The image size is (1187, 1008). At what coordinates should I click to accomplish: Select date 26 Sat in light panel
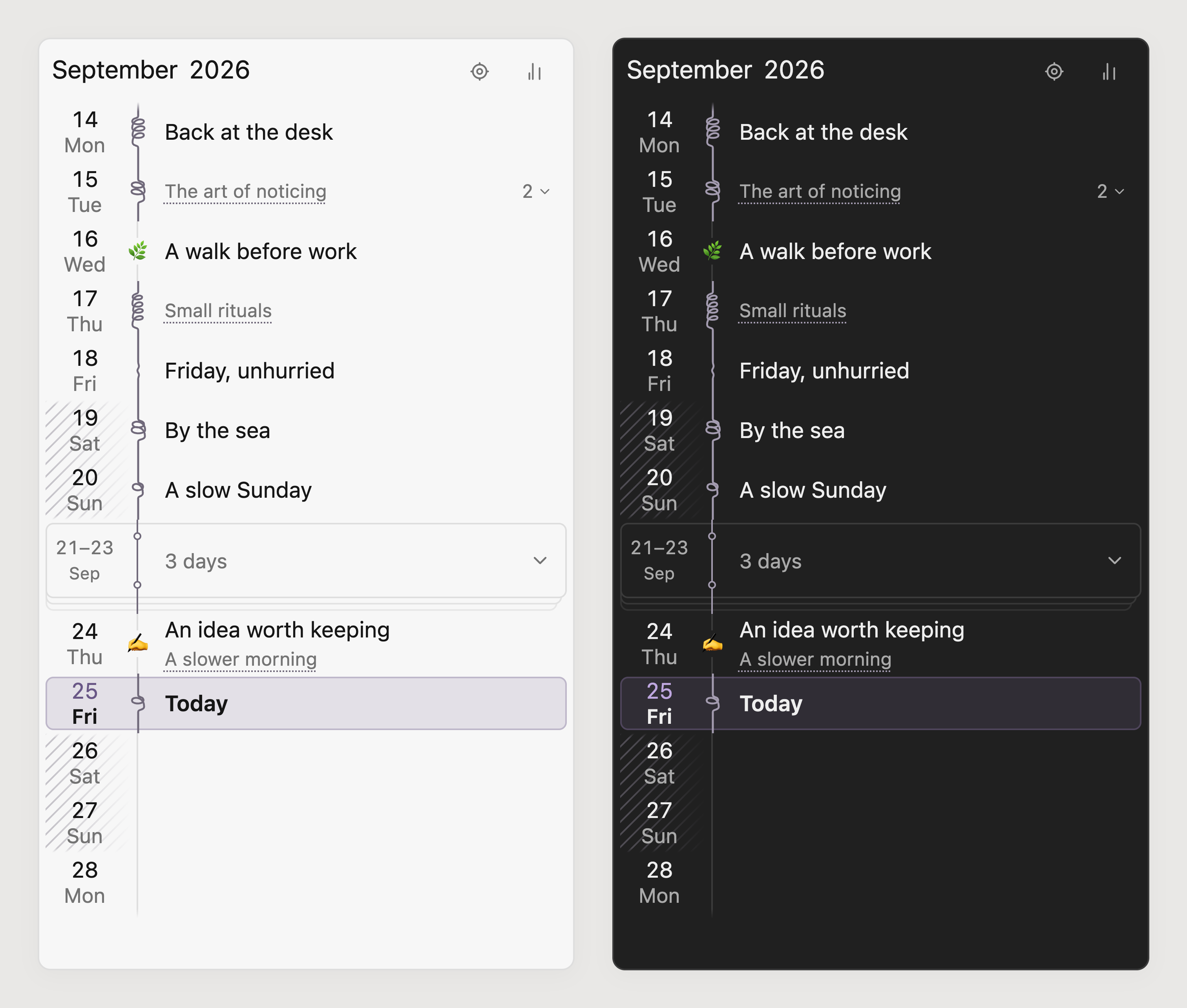(x=84, y=763)
